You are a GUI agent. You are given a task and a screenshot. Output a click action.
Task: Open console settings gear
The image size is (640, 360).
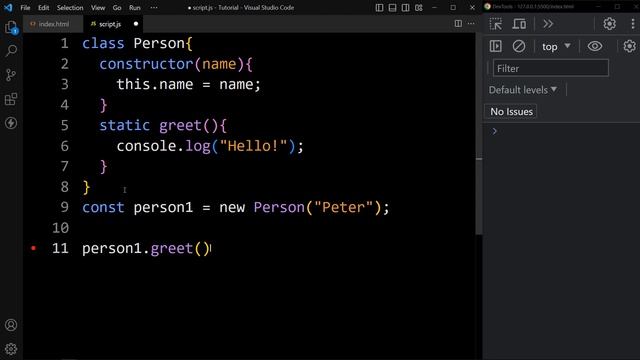[629, 47]
